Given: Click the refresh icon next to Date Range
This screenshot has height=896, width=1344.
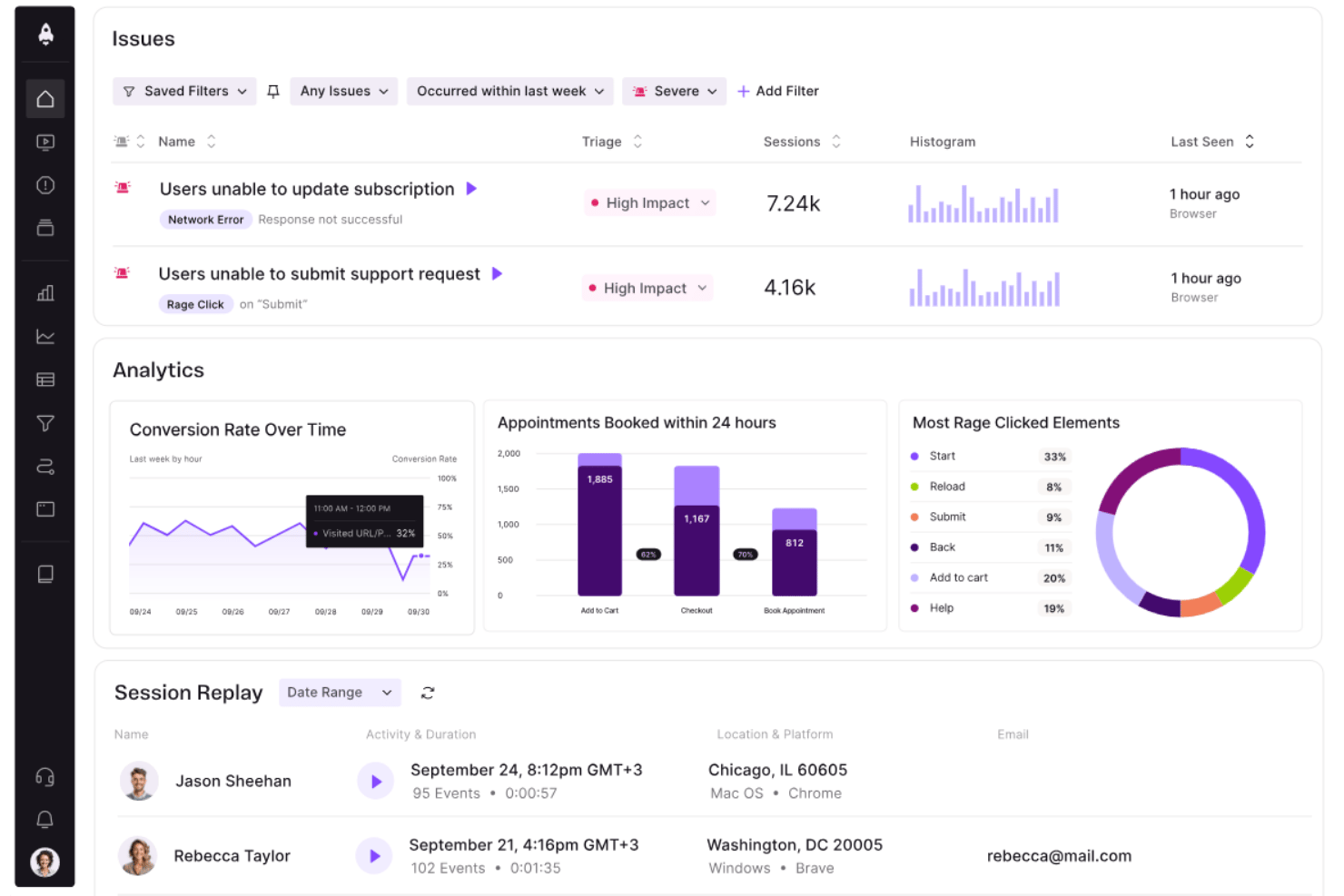Looking at the screenshot, I should click(x=428, y=693).
